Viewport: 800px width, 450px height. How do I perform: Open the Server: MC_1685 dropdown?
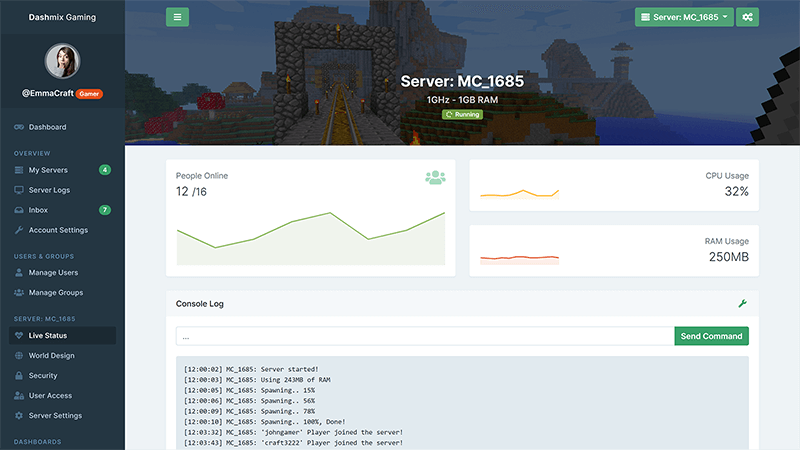tap(685, 17)
